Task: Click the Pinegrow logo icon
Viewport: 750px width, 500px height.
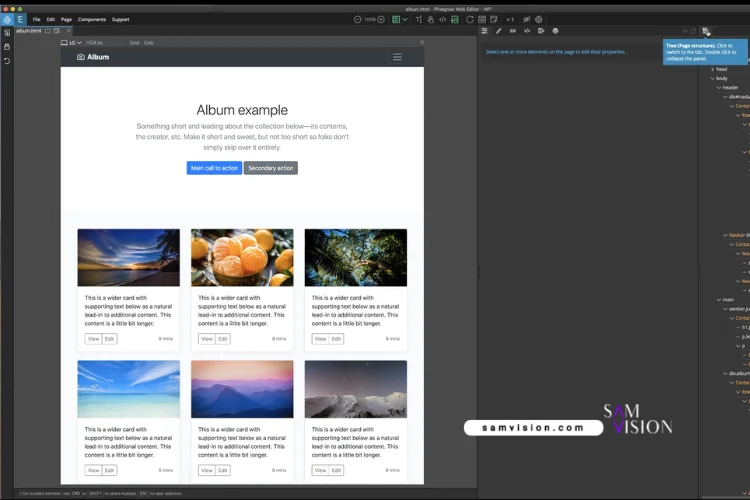Action: click(7, 20)
